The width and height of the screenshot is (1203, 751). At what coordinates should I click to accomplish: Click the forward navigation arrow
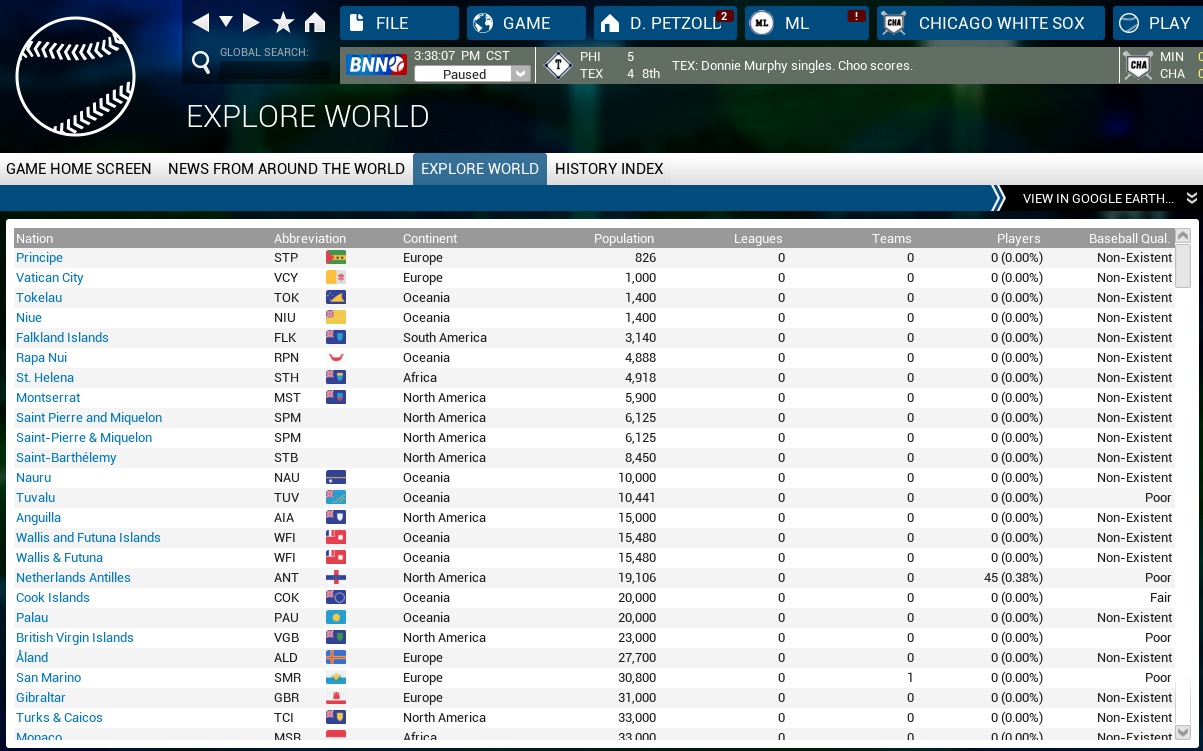click(251, 22)
